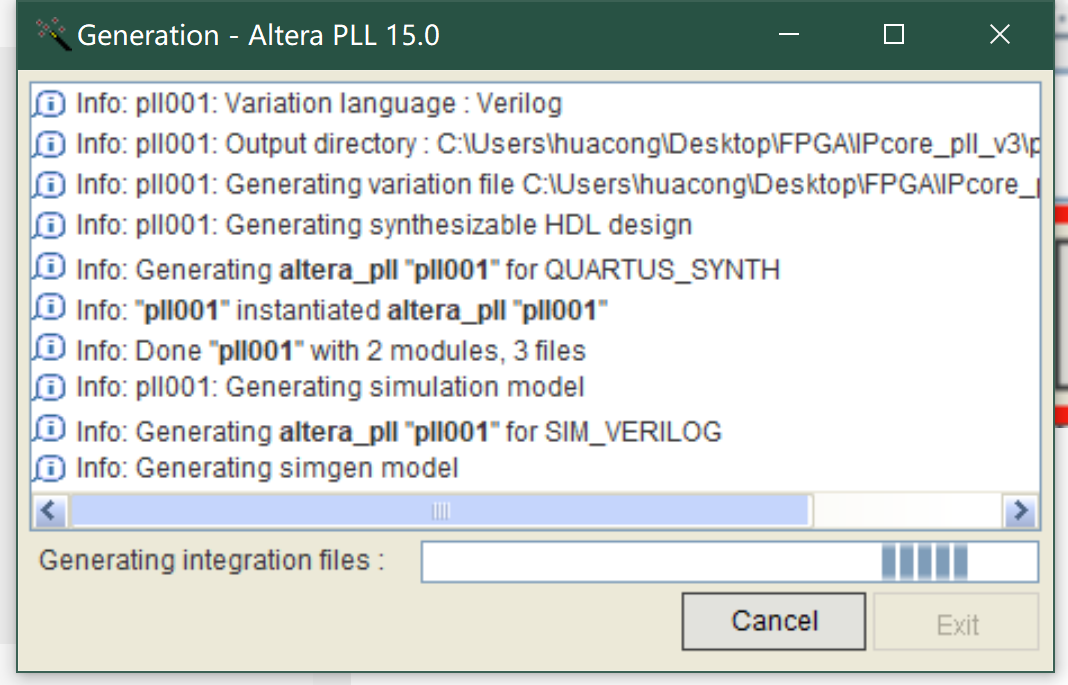
Task: Select the 'with 2 modules, 3 files' line
Action: point(331,351)
